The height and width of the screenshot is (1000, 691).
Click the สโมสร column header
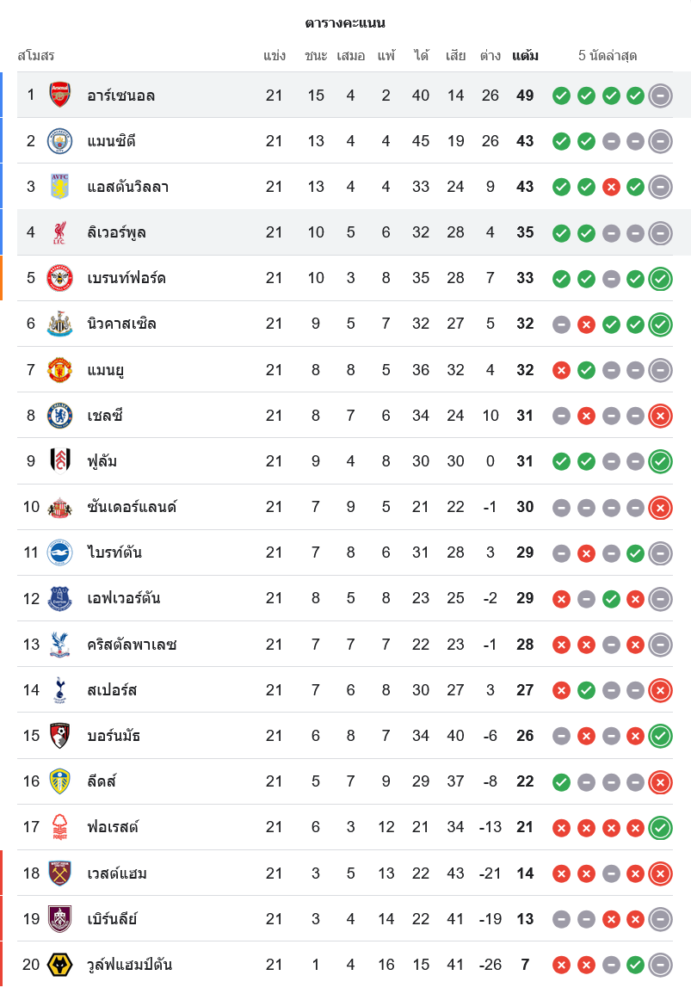point(36,56)
